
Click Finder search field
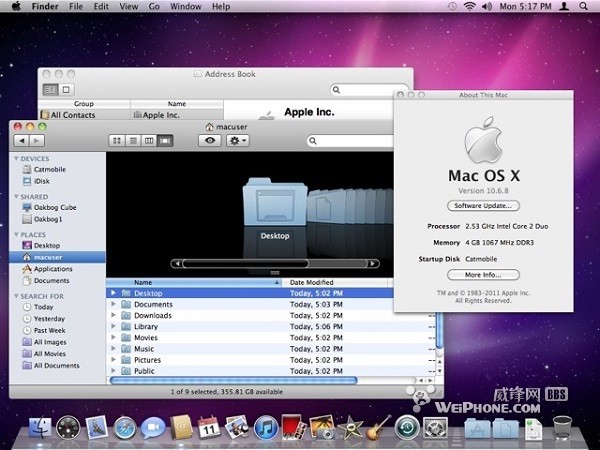click(x=351, y=141)
